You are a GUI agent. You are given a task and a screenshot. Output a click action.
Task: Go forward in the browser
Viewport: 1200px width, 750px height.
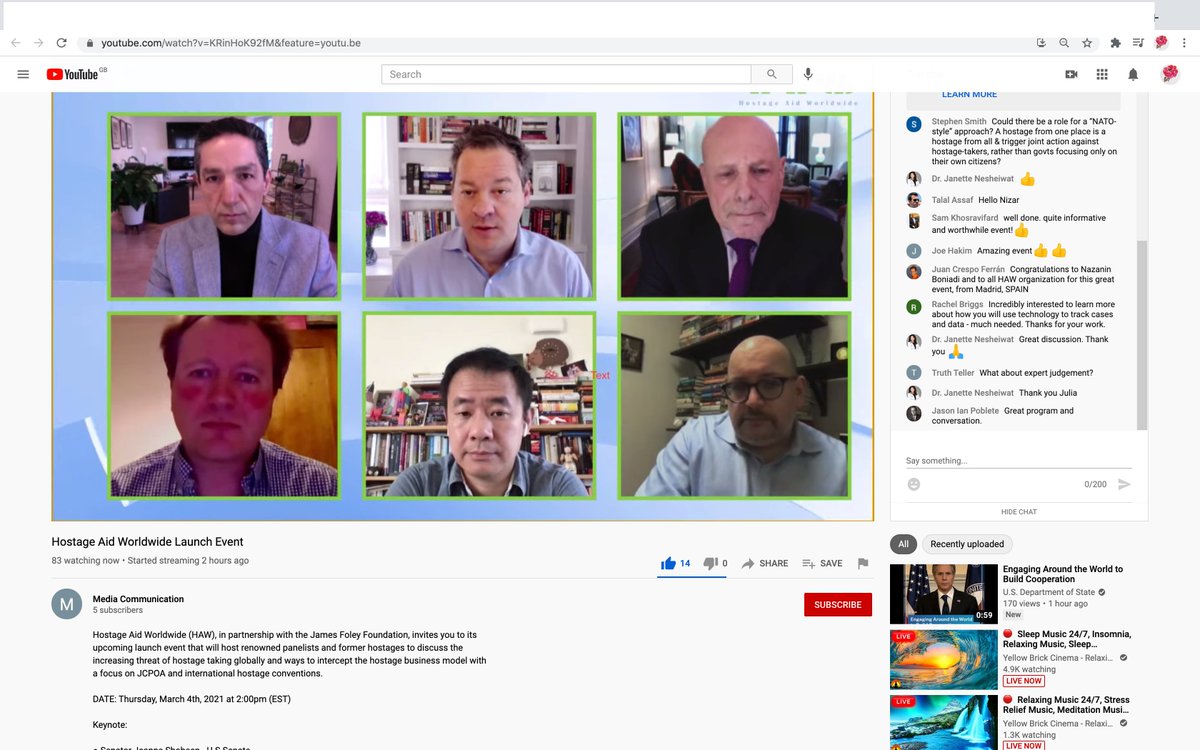38,43
